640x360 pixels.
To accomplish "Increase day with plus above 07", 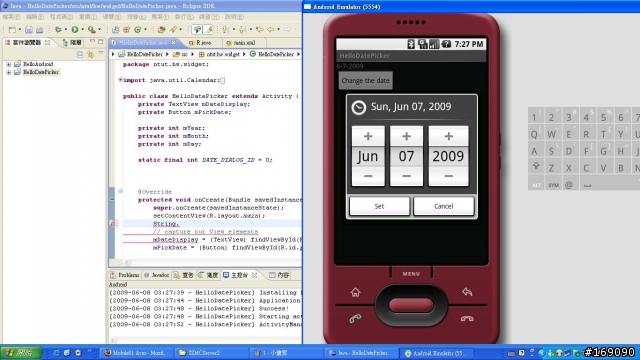I will click(x=406, y=136).
